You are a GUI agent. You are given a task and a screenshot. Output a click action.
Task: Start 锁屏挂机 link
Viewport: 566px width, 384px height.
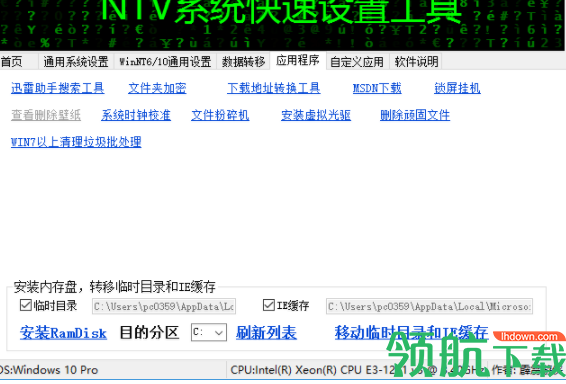pos(457,88)
